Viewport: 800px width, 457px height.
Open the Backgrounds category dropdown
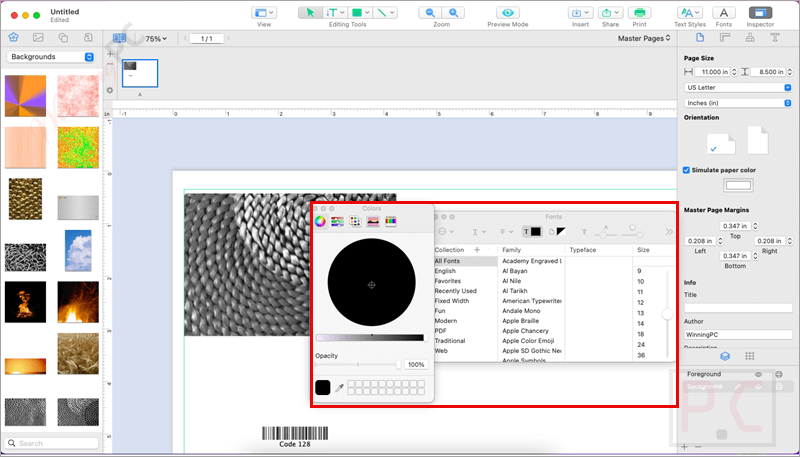[x=51, y=57]
